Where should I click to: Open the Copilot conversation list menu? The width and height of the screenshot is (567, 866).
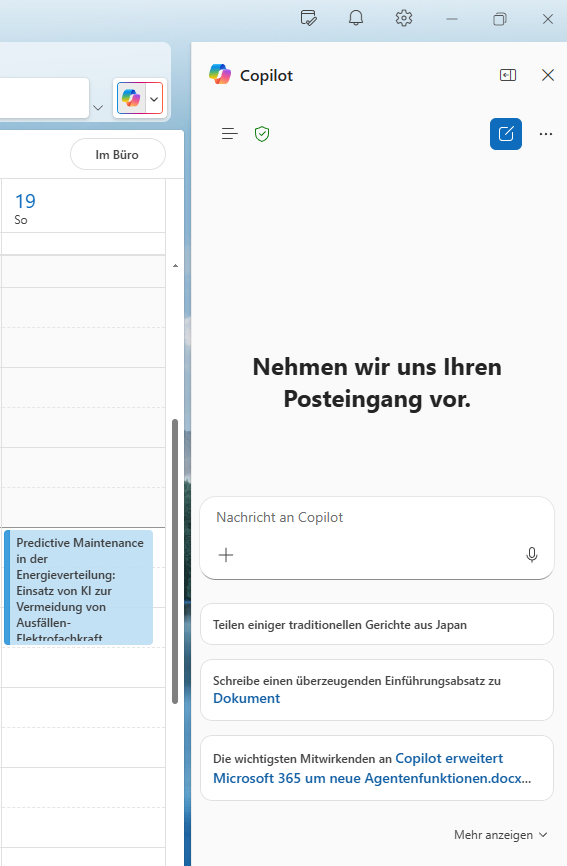click(x=230, y=134)
